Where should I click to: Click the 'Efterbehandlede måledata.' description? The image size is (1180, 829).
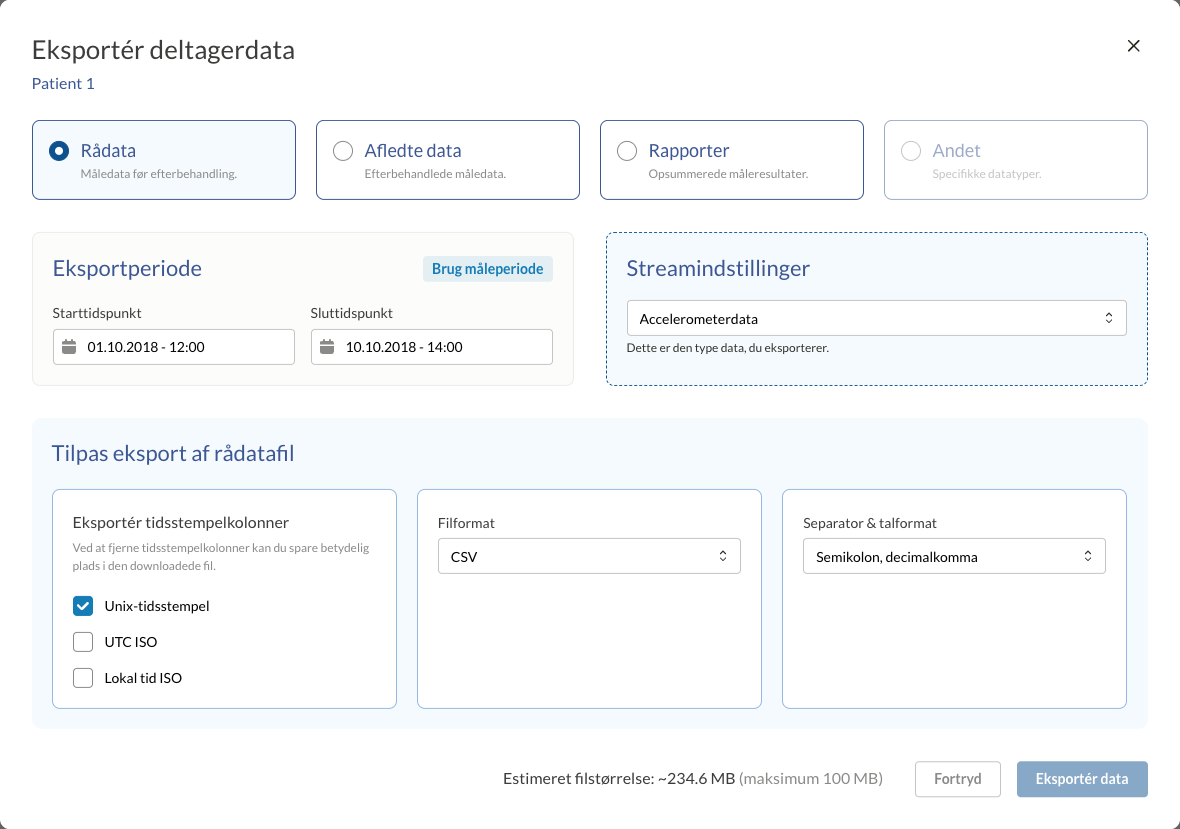click(x=435, y=174)
